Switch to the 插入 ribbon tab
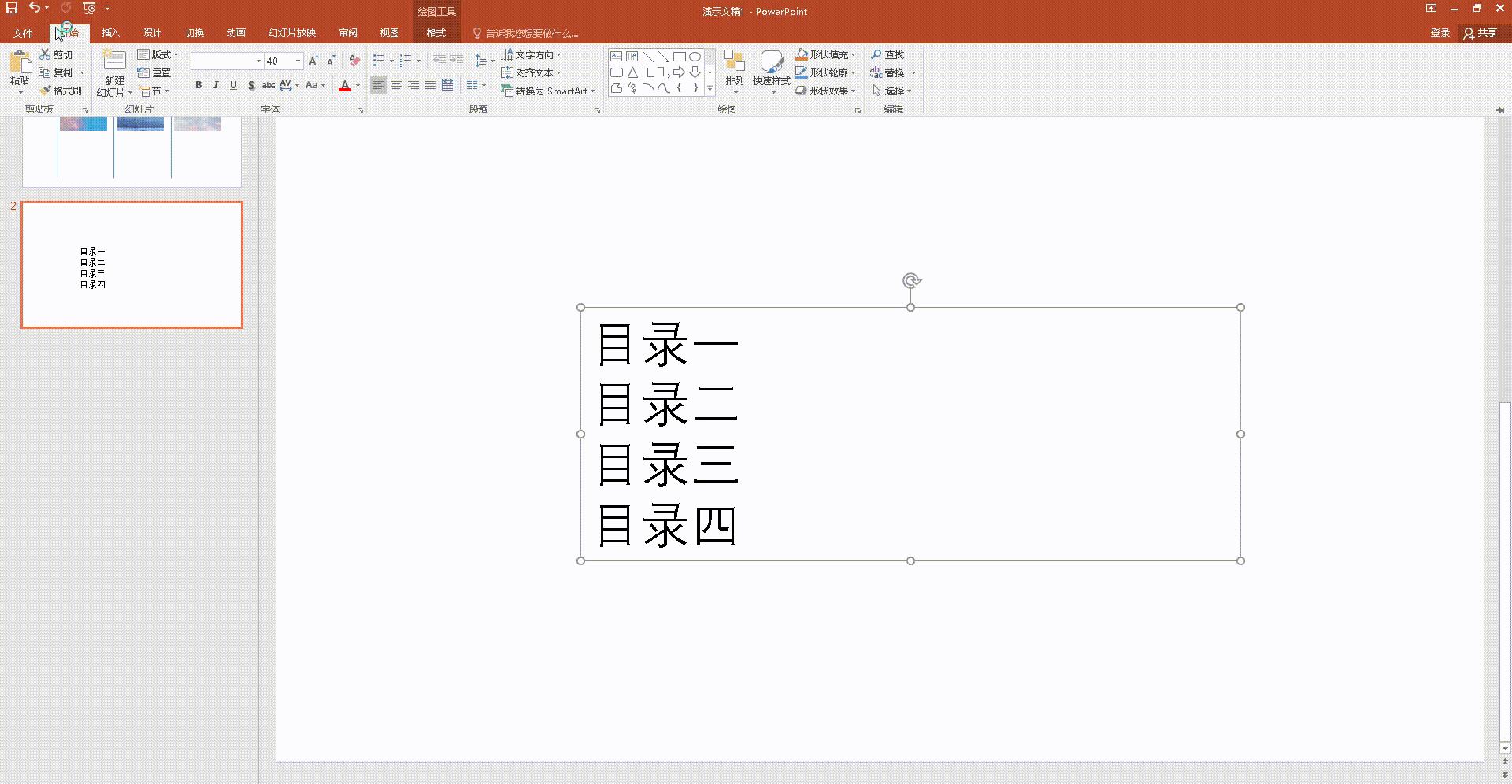 tap(110, 32)
